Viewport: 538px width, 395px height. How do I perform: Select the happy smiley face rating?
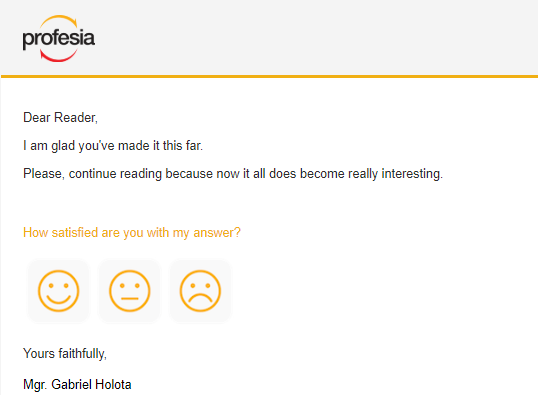click(x=58, y=291)
